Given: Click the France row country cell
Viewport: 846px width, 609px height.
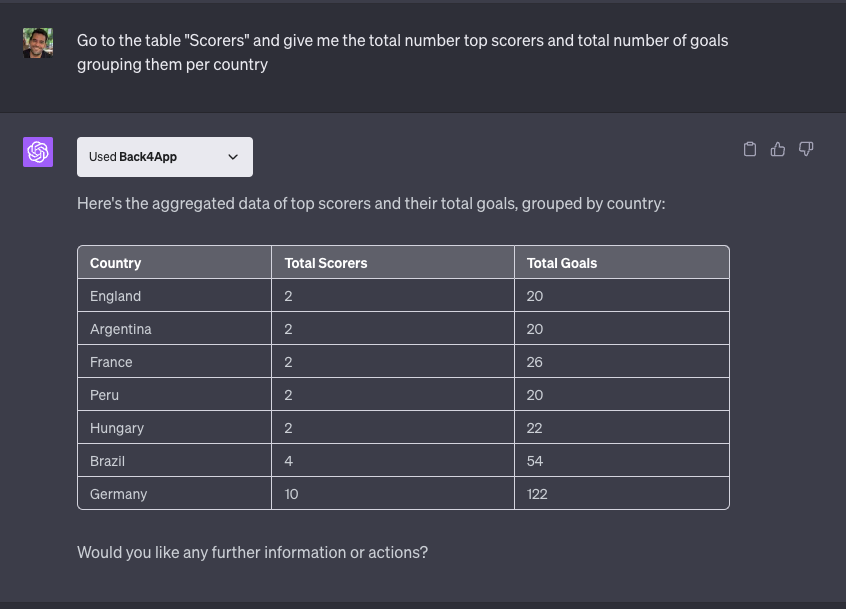Looking at the screenshot, I should (x=174, y=361).
